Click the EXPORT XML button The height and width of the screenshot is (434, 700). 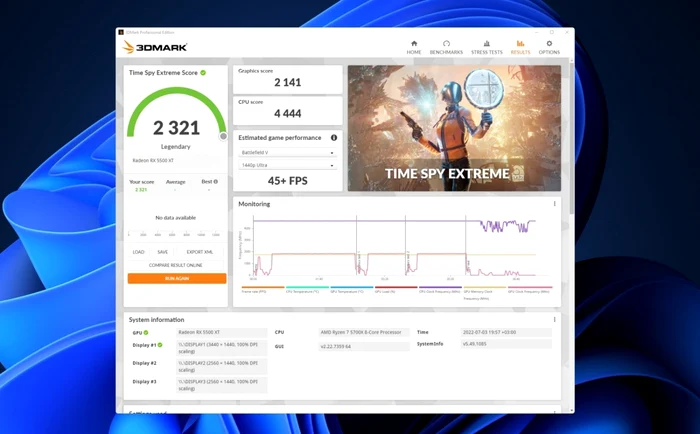pos(200,252)
